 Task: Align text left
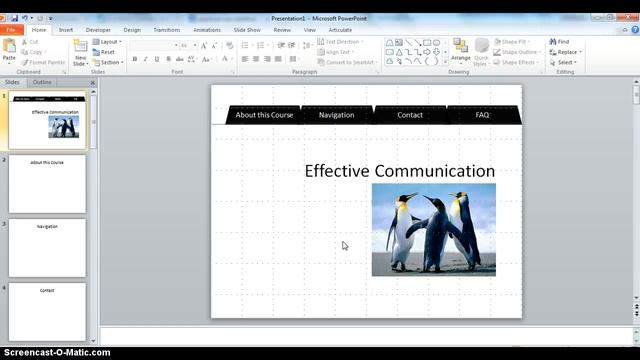(245, 59)
